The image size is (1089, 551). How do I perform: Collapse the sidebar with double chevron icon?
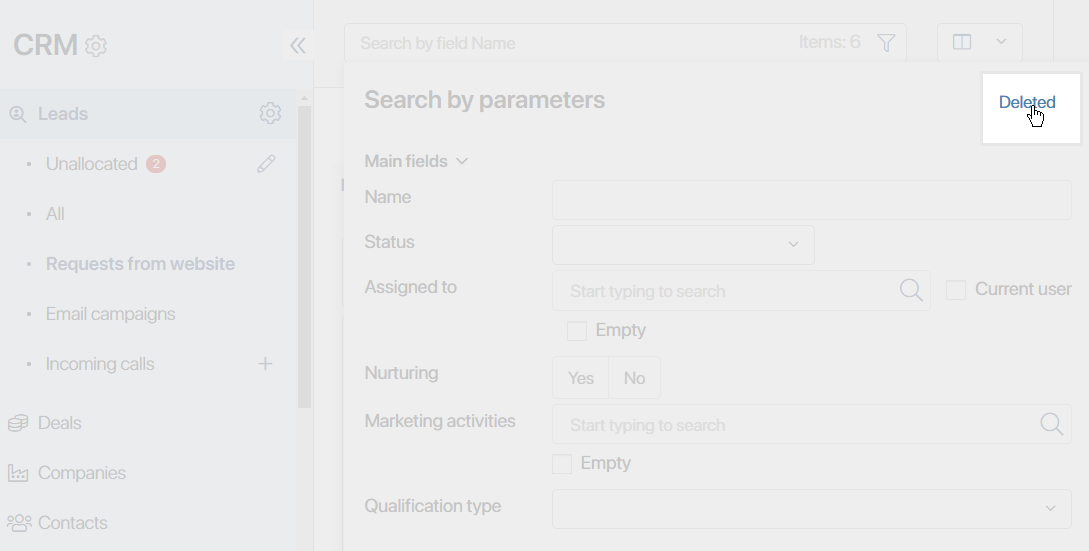pyautogui.click(x=298, y=46)
